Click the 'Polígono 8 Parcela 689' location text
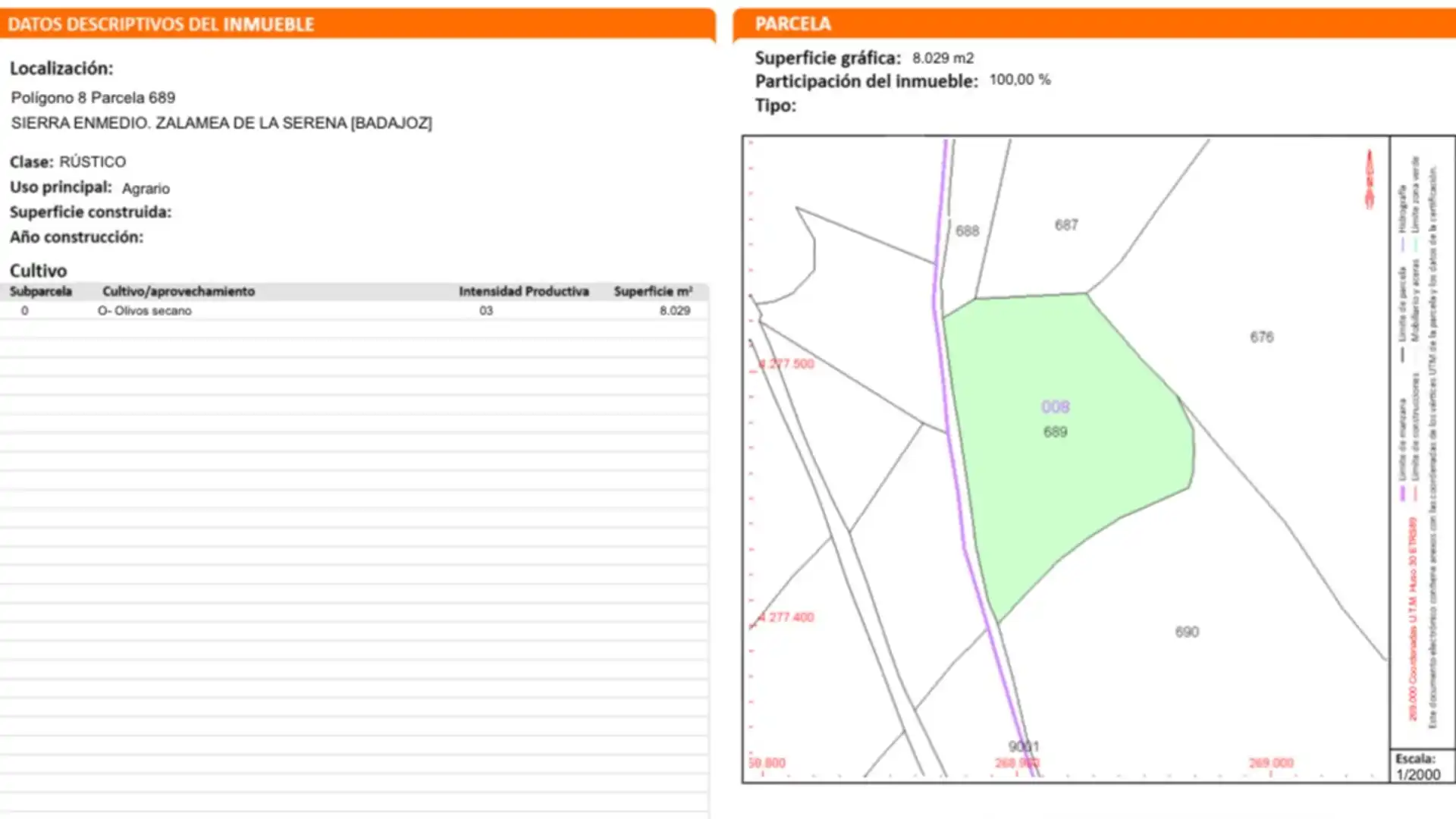Image resolution: width=1456 pixels, height=819 pixels. (93, 98)
